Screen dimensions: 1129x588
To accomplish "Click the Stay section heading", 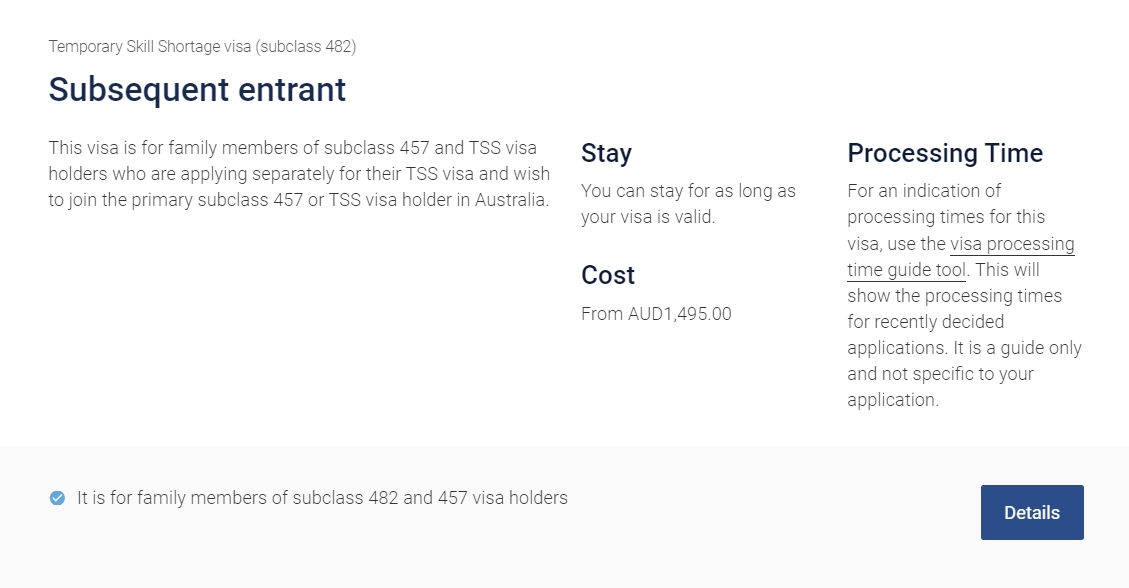I will 606,153.
